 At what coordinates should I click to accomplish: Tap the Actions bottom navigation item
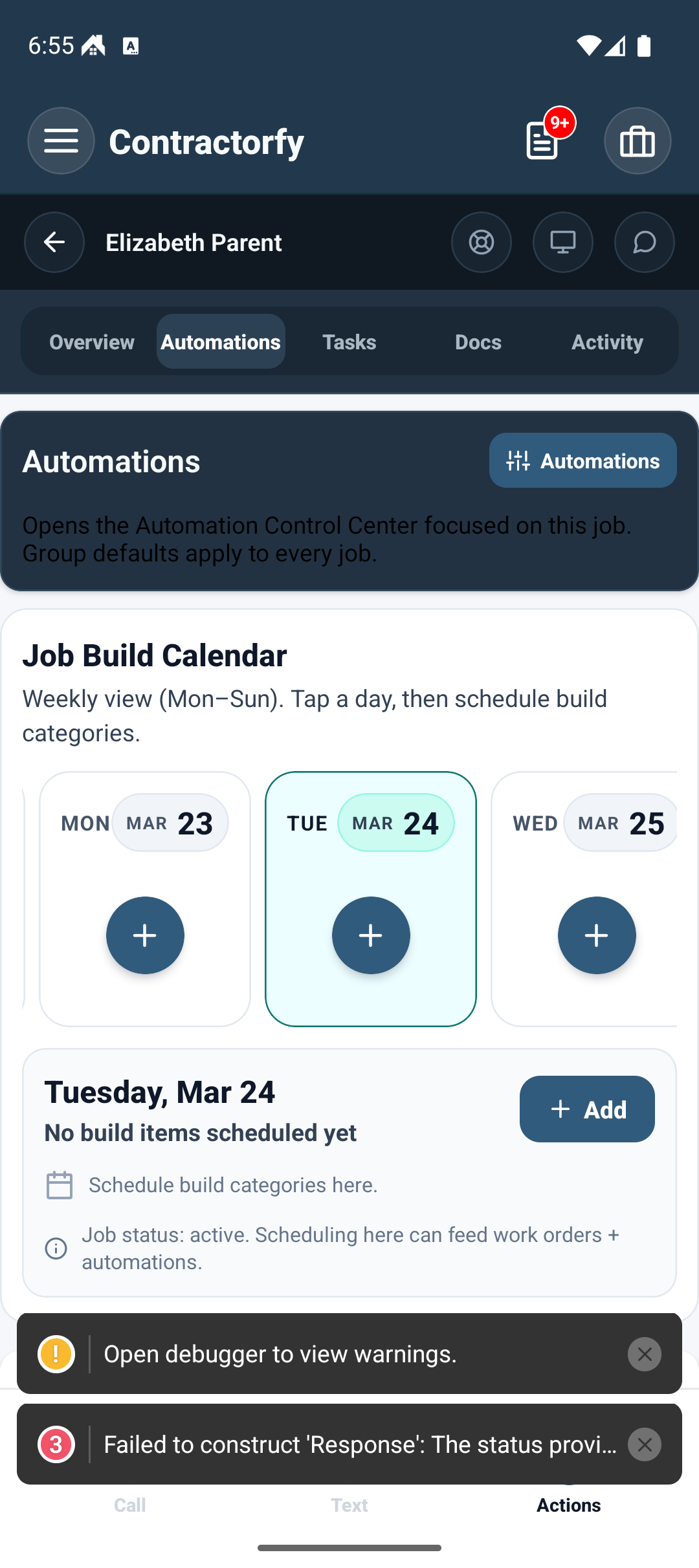coord(568,1505)
